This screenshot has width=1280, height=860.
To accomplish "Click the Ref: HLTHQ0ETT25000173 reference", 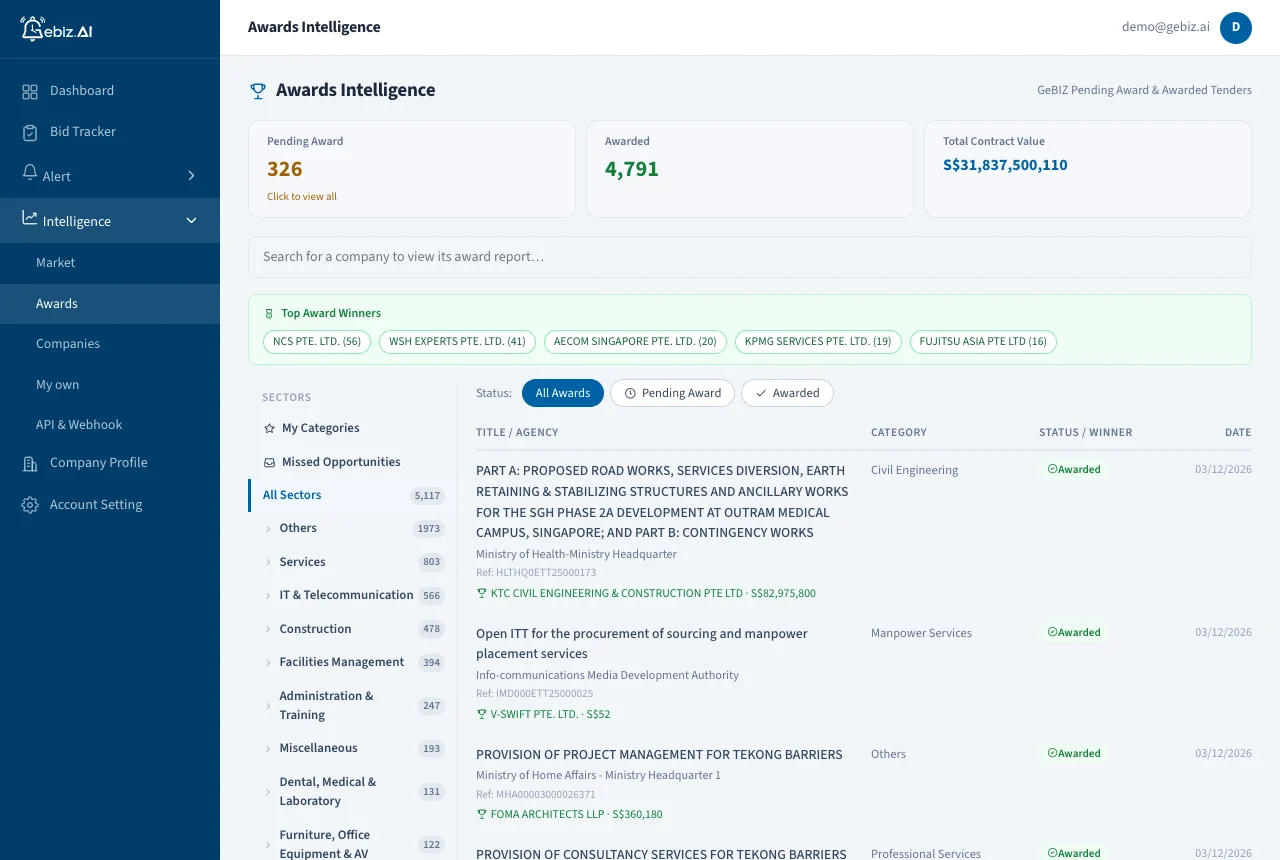I will coord(536,573).
